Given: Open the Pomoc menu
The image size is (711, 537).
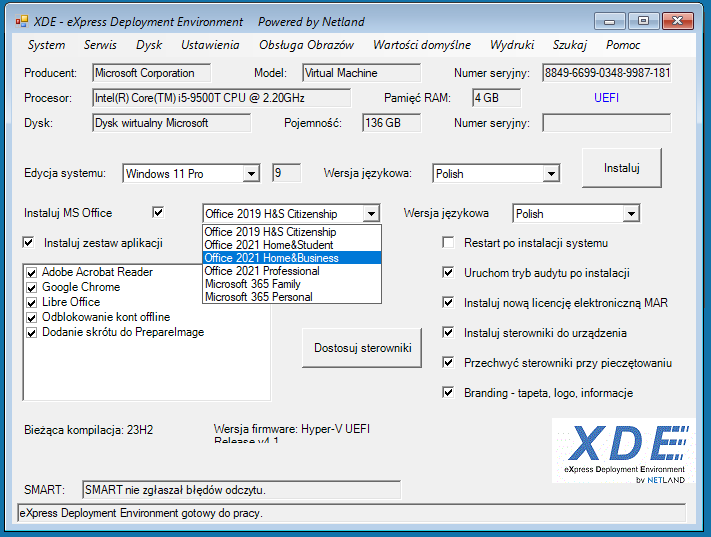Looking at the screenshot, I should 623,45.
